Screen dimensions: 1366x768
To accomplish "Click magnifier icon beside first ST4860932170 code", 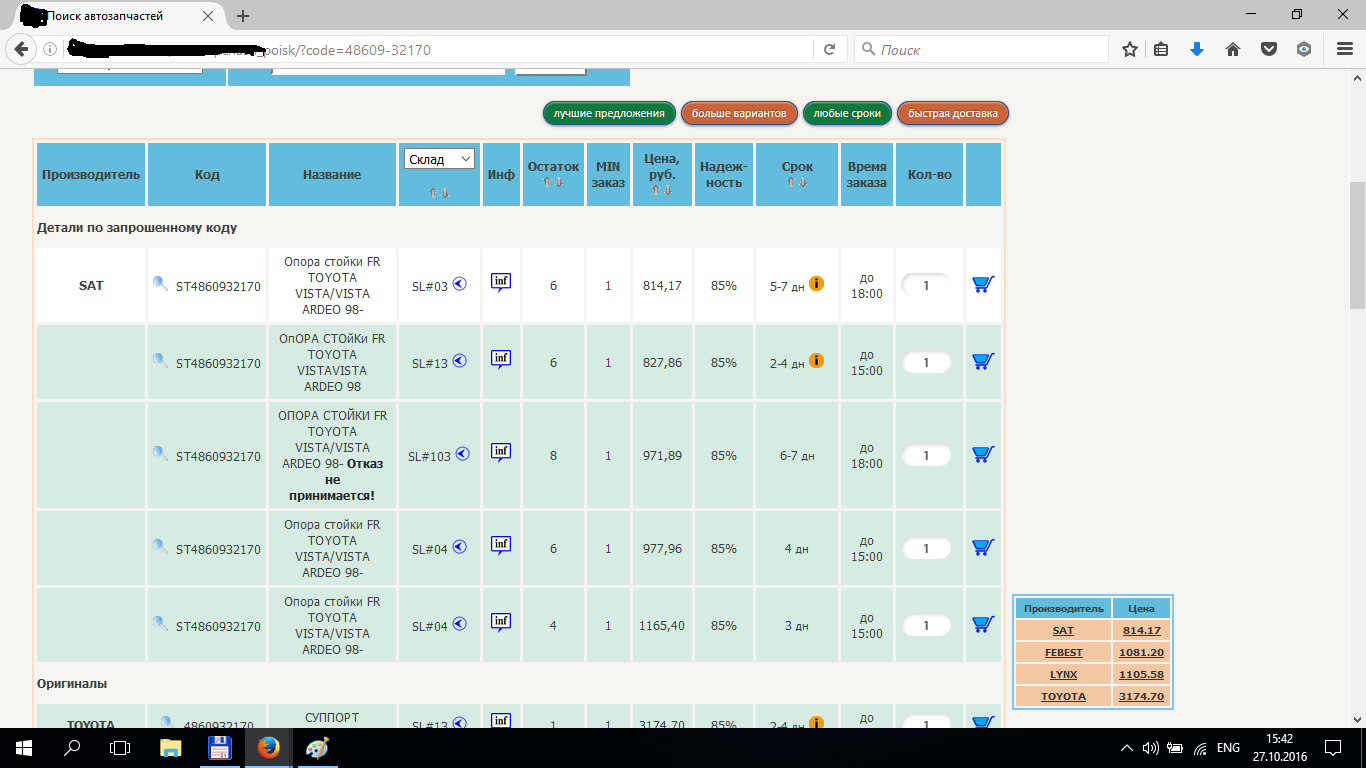I will point(160,284).
